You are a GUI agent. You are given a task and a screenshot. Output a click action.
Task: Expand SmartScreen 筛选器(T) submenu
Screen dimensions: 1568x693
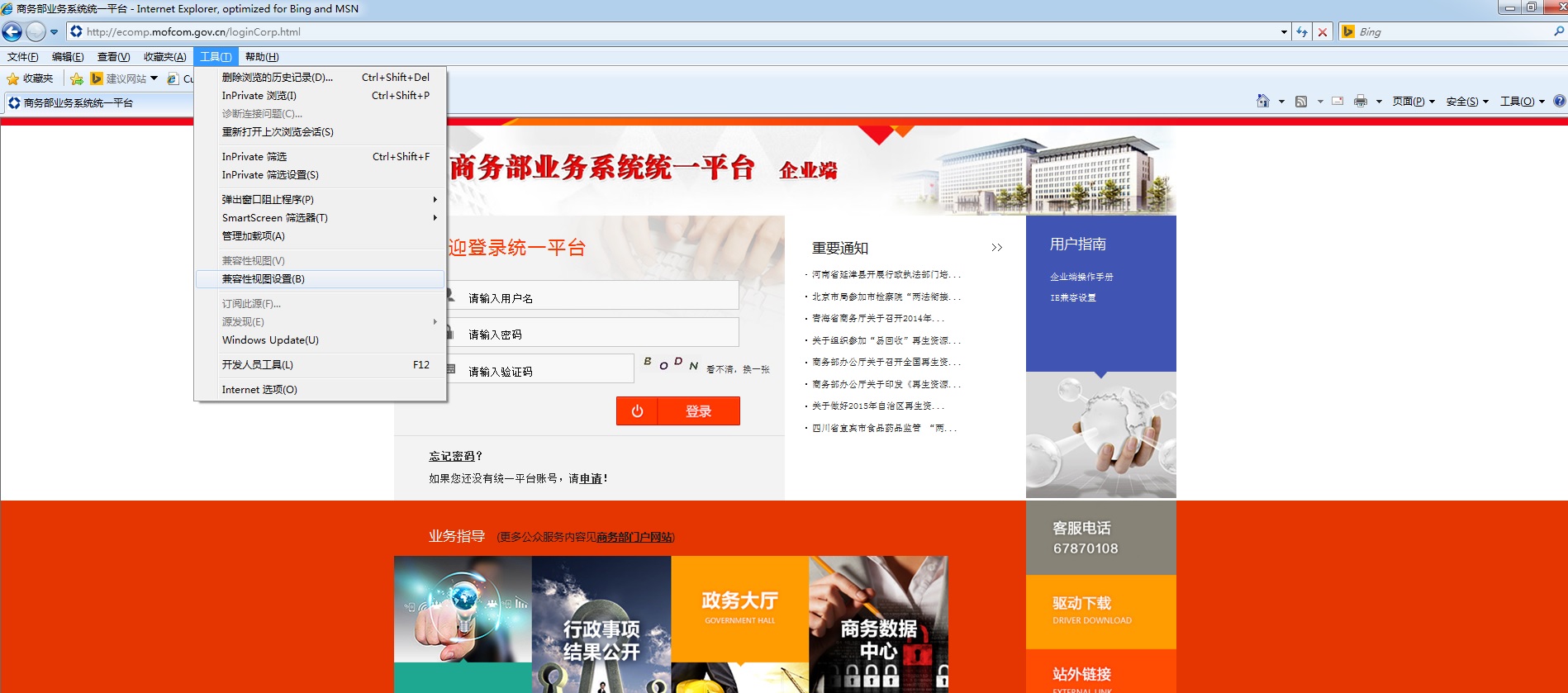point(321,218)
